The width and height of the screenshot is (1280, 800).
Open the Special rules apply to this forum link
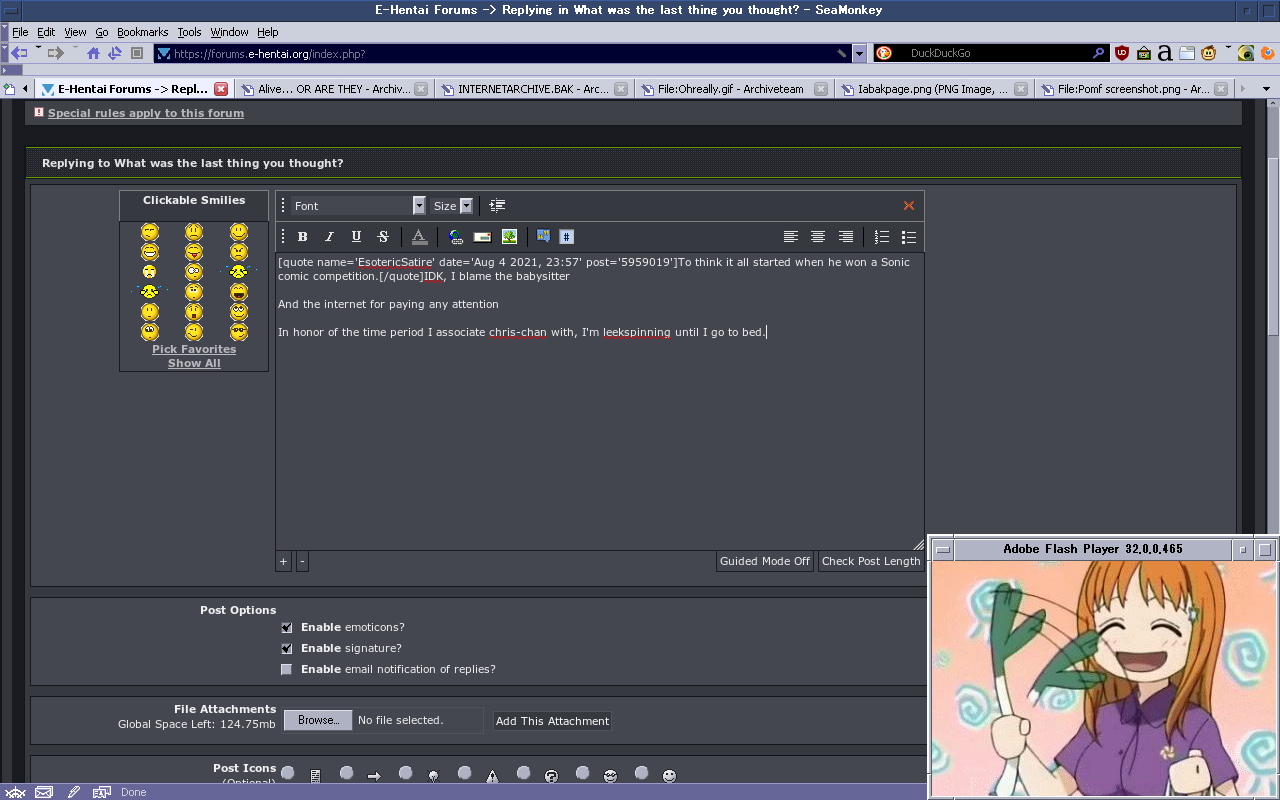click(x=146, y=114)
